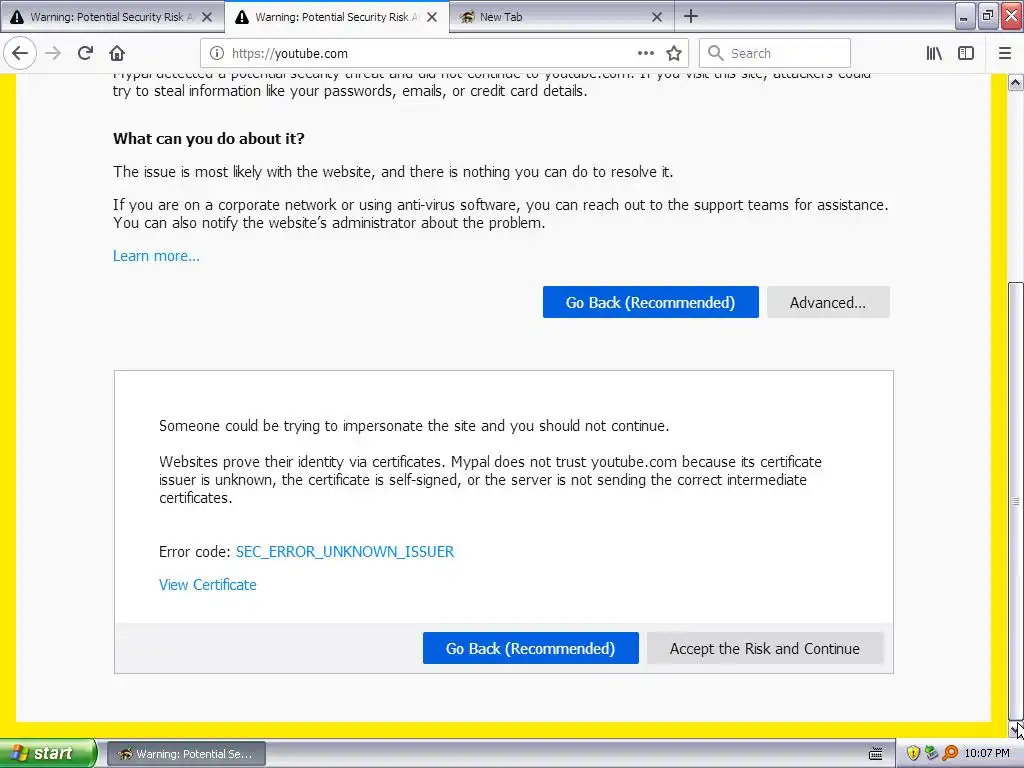Open the hamburger application menu
This screenshot has width=1024, height=768.
point(1005,54)
